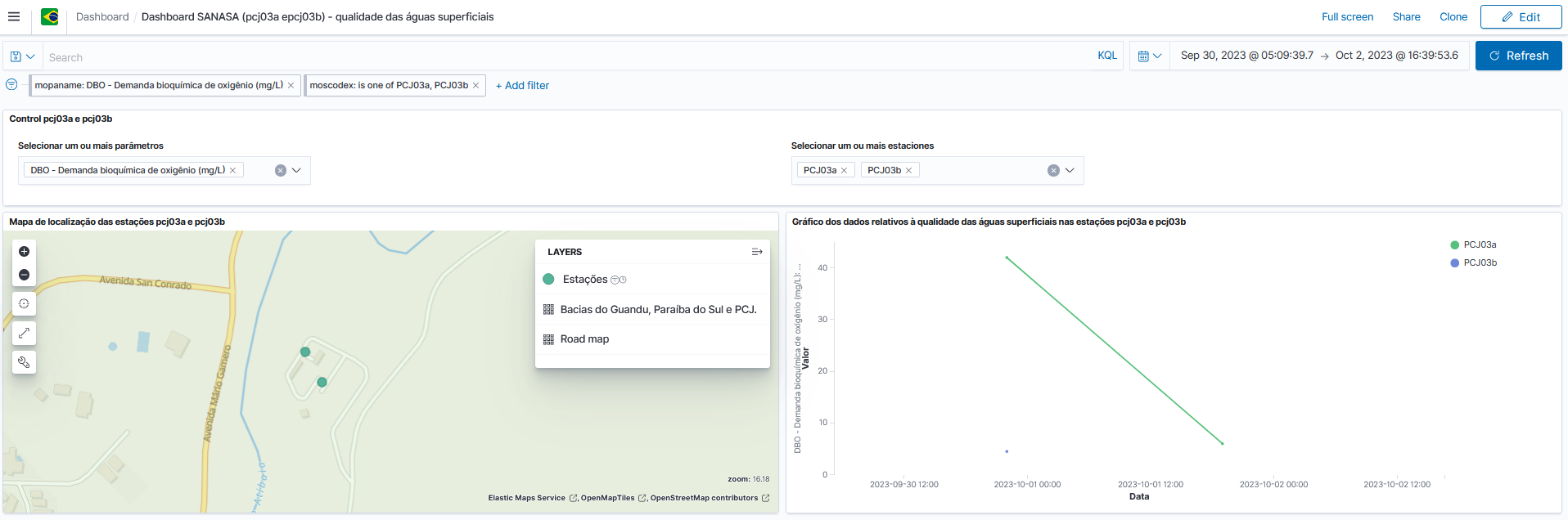The height and width of the screenshot is (520, 1568).
Task: Click the map zoom out button
Action: pyautogui.click(x=24, y=275)
